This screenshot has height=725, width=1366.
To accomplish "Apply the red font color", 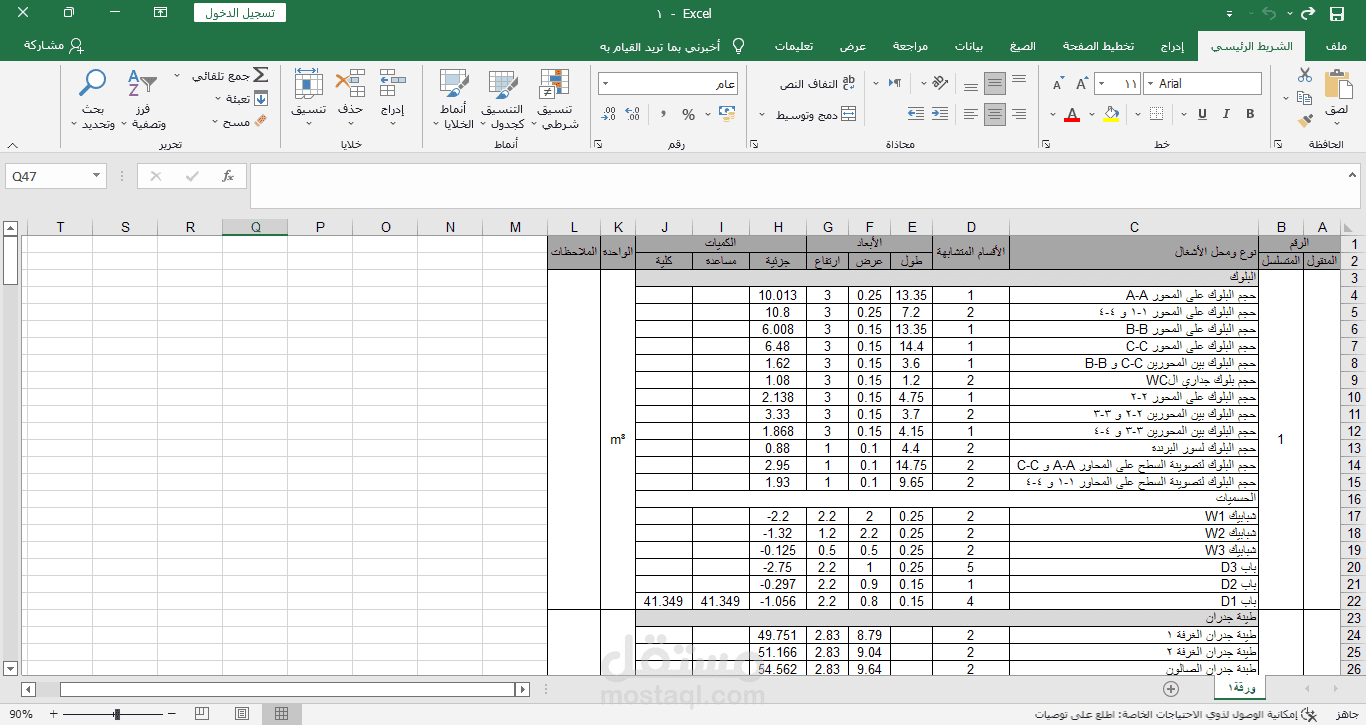I will click(1072, 114).
